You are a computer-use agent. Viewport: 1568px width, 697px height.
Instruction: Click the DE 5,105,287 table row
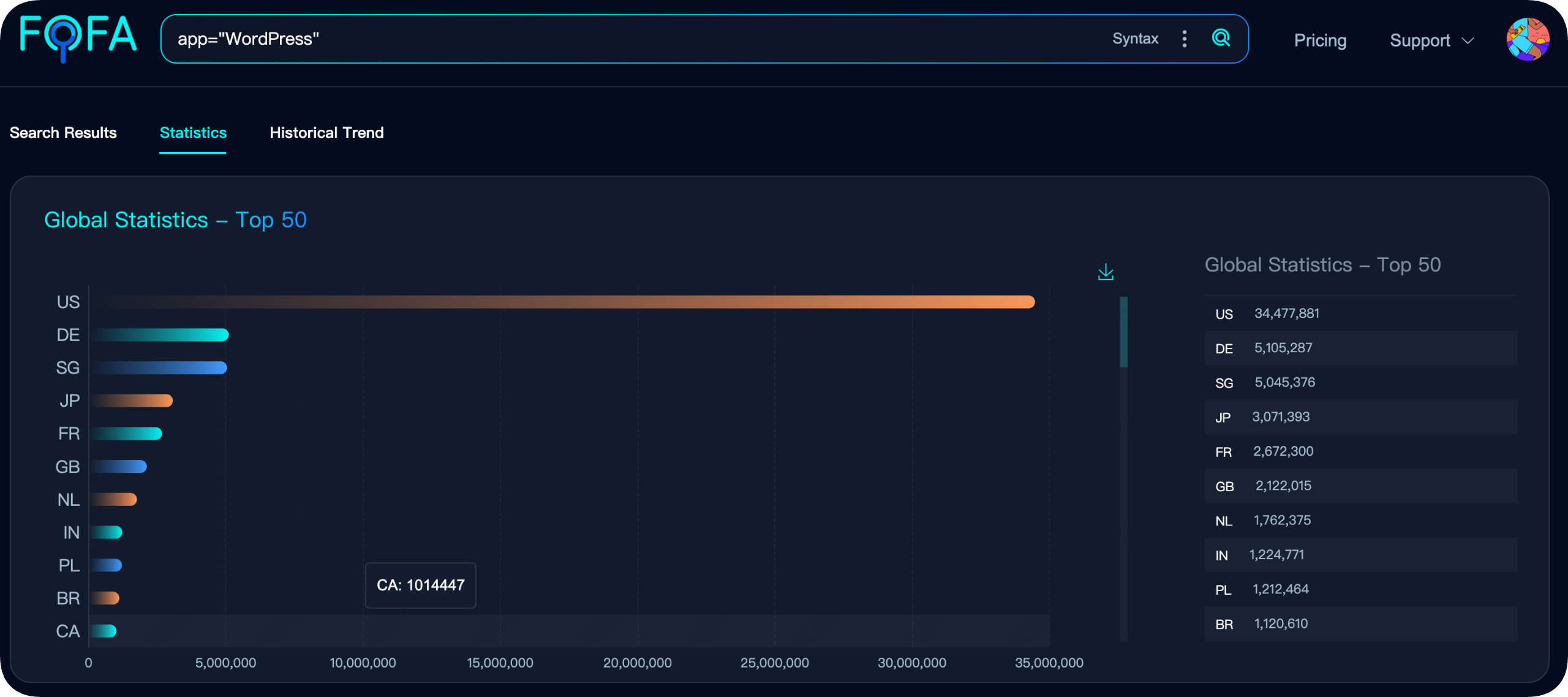(x=1361, y=348)
